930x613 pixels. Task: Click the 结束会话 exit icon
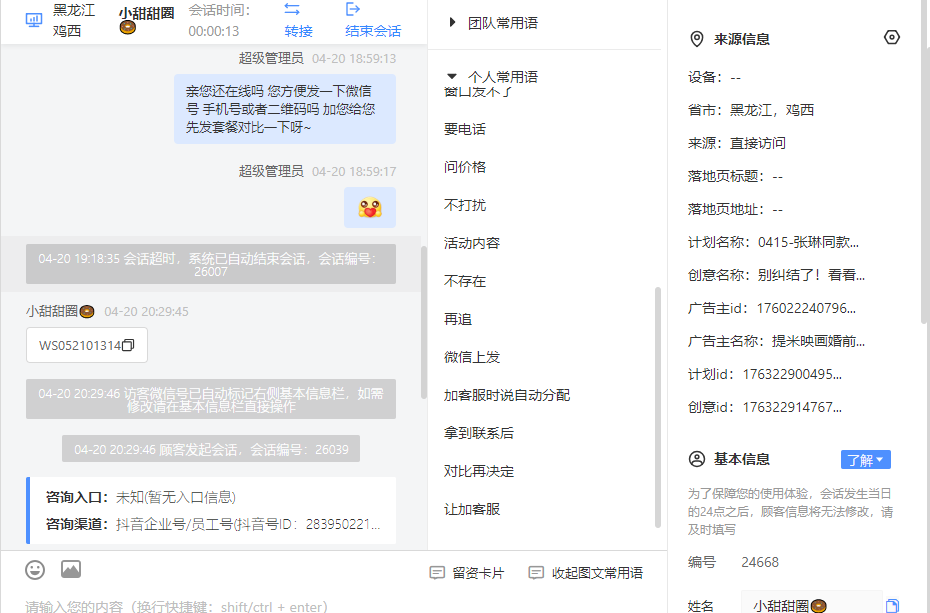[x=353, y=9]
